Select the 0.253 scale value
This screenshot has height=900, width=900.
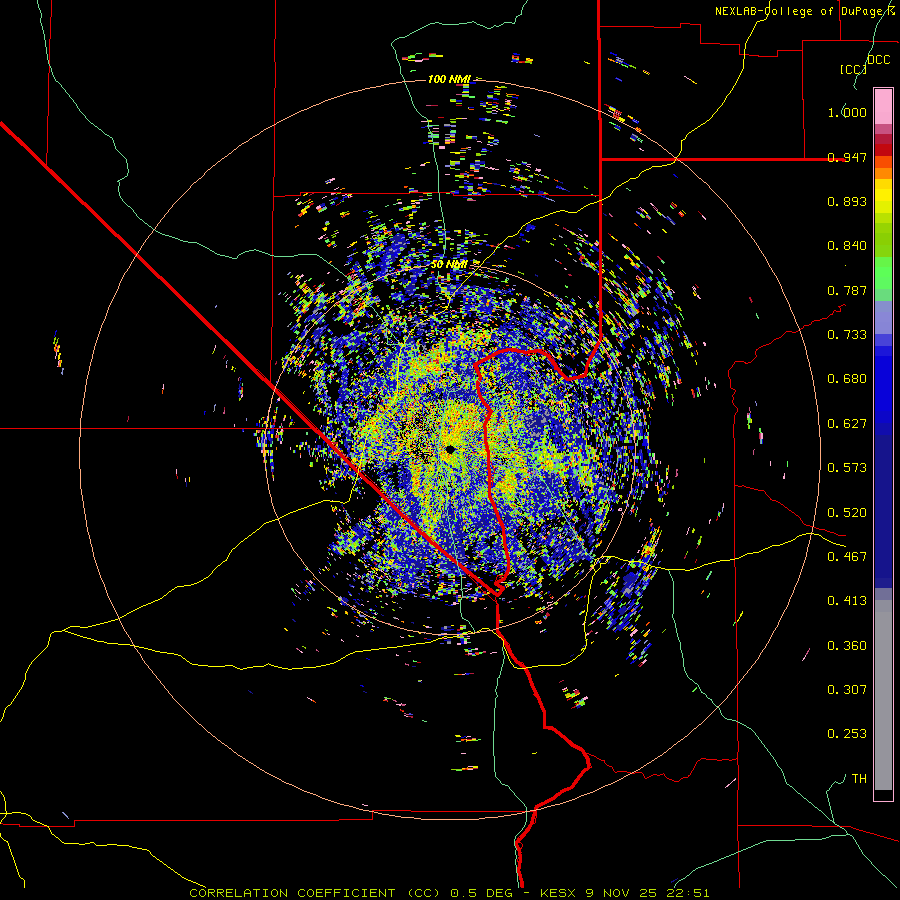(x=847, y=734)
